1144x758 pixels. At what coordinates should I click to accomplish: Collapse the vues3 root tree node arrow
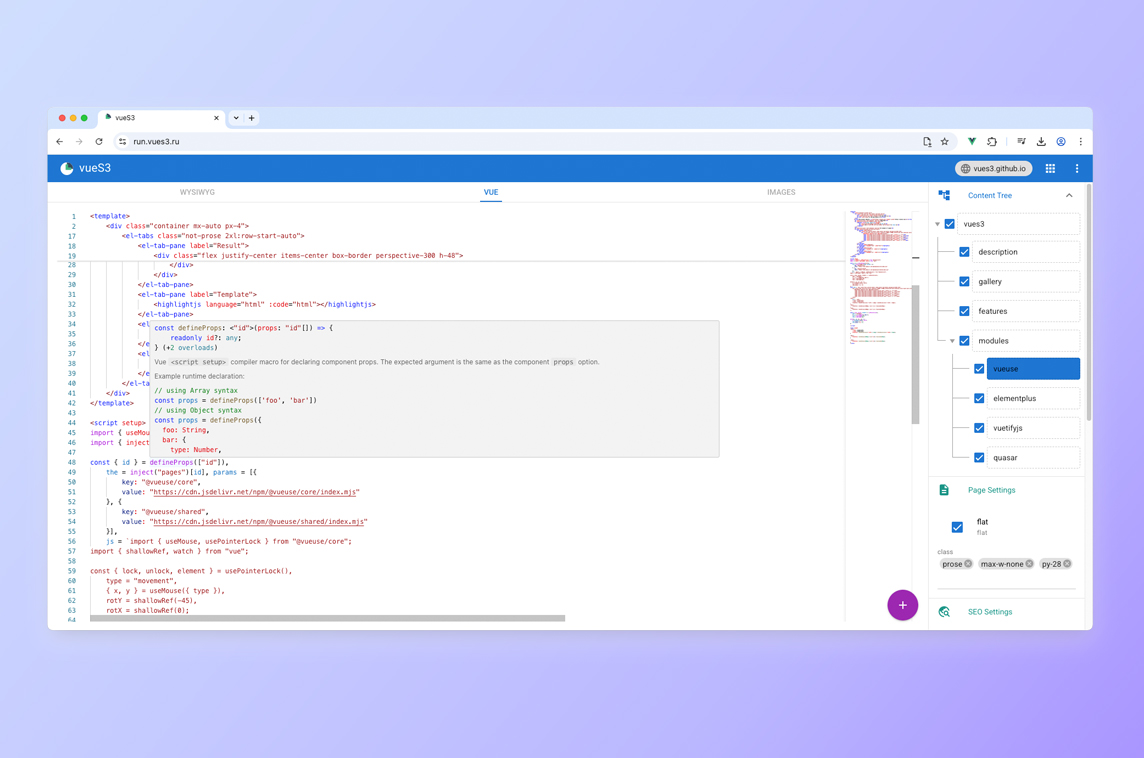coord(938,224)
